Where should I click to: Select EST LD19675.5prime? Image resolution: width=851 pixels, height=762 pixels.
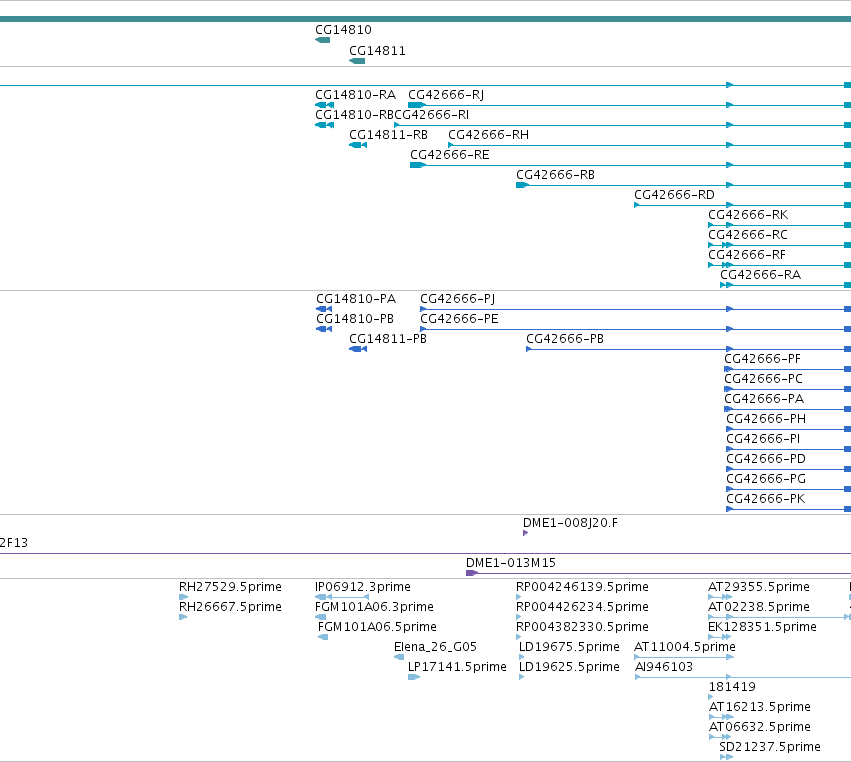(569, 647)
